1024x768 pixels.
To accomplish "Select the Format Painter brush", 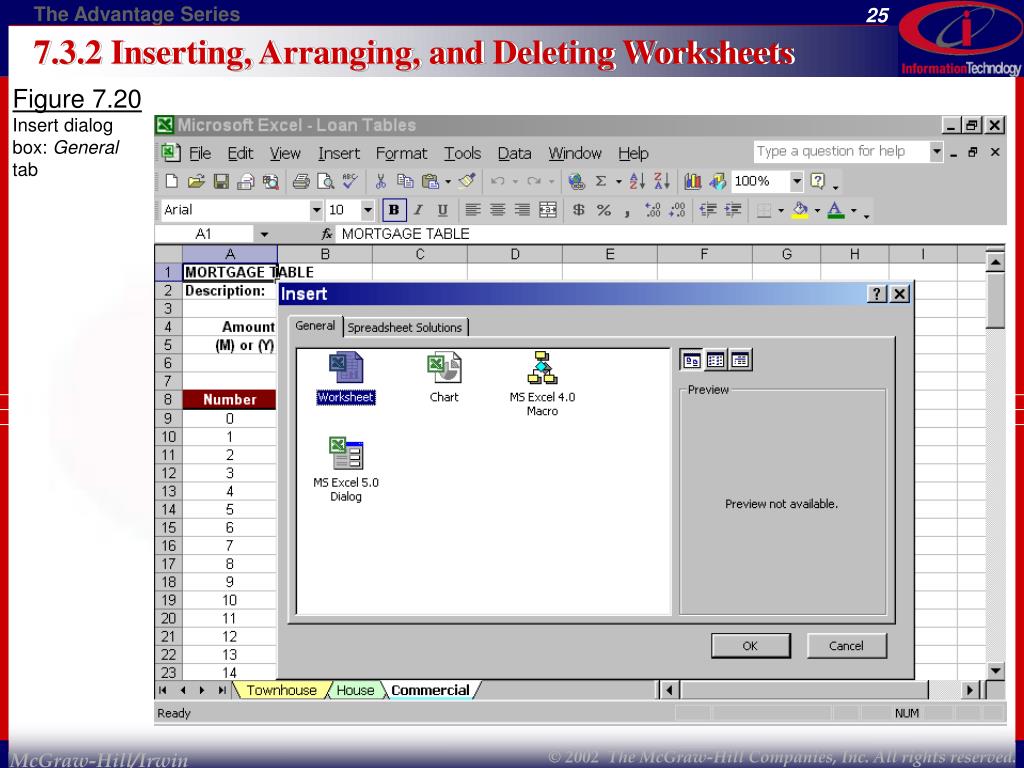I will [x=466, y=182].
